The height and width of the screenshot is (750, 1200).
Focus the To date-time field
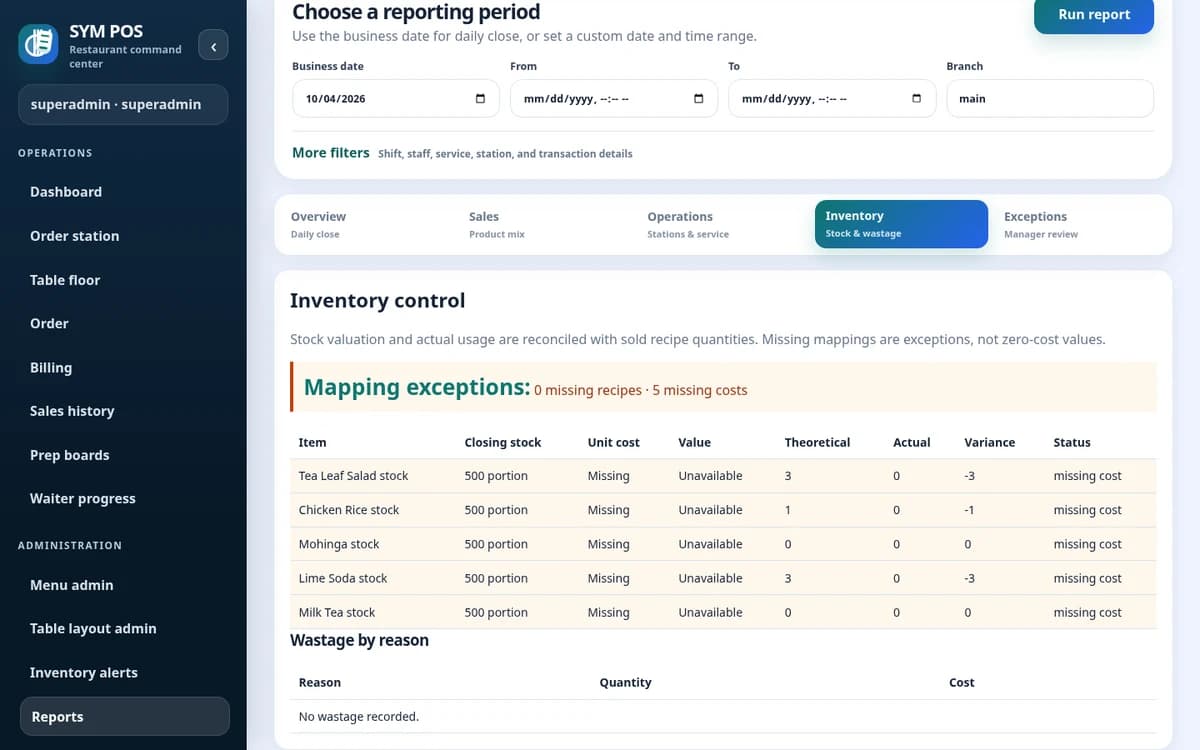[832, 99]
